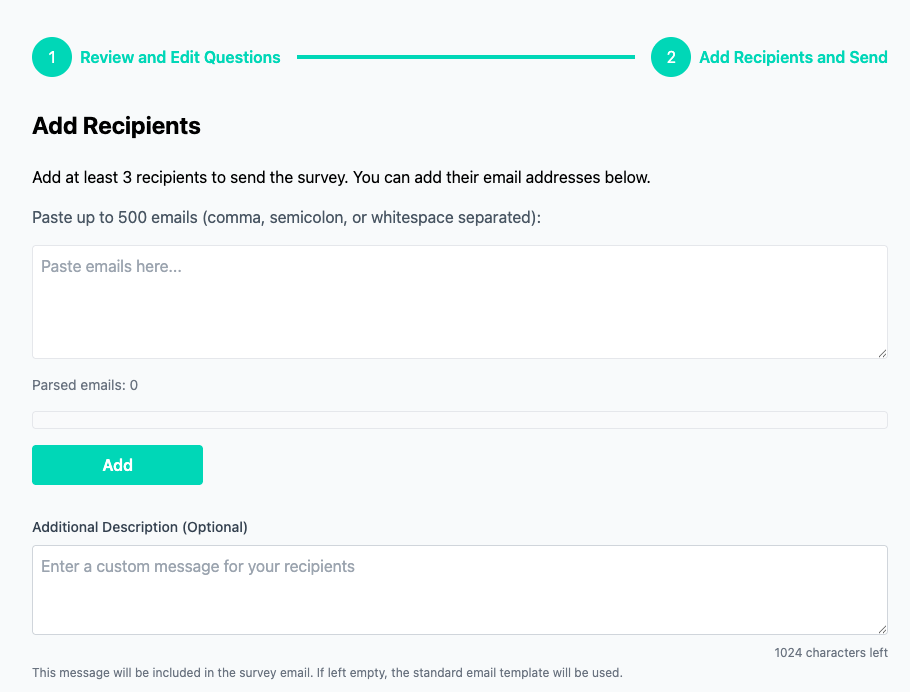Grab the emails box resize handle
This screenshot has width=910, height=692.
[881, 352]
